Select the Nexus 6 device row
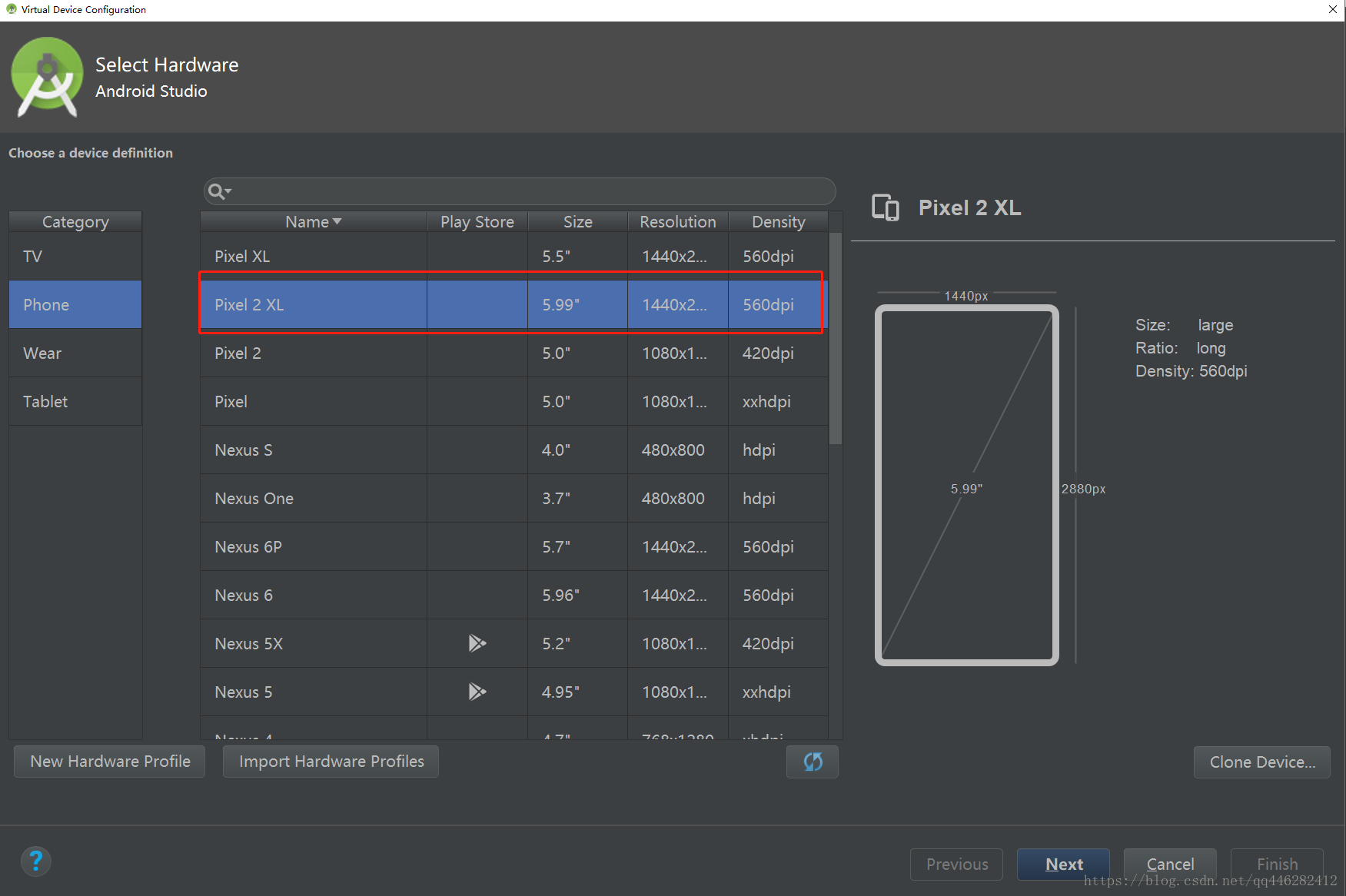 point(514,596)
